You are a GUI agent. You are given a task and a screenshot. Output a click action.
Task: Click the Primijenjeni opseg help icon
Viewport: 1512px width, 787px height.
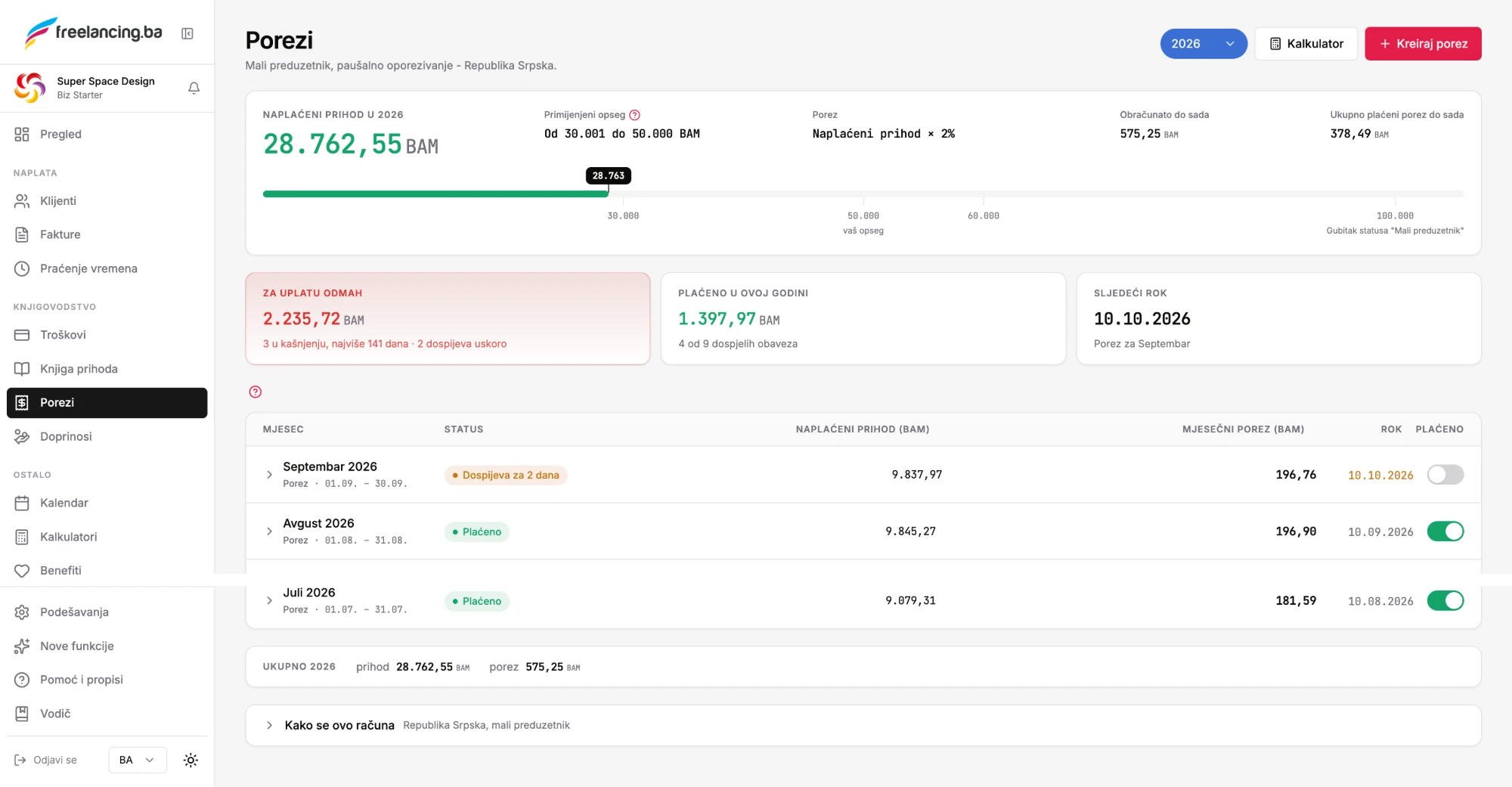(635, 115)
